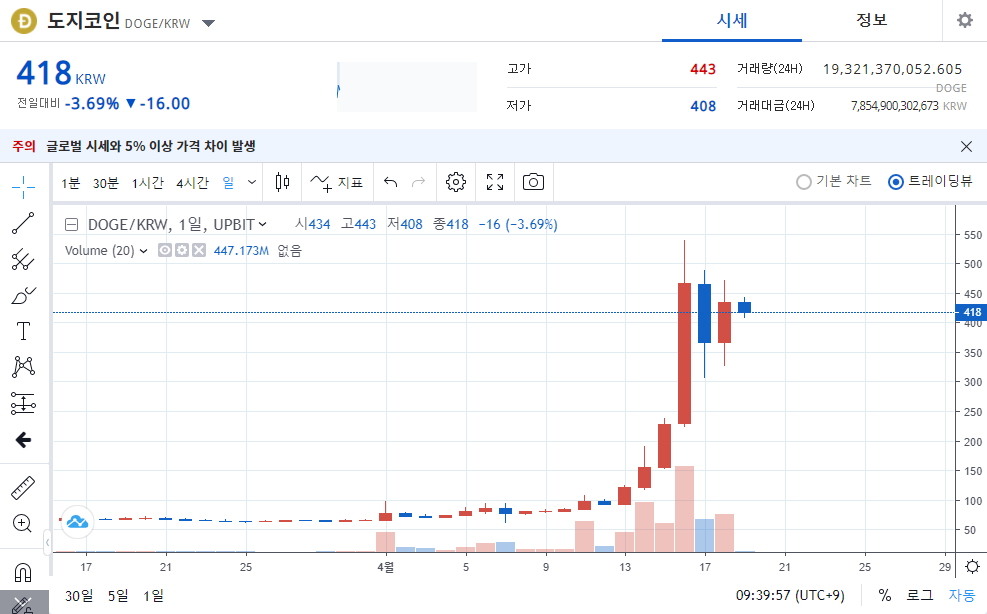Select the 트레이딩뷰 radio option
Viewport: 987px width, 614px height.
click(930, 181)
